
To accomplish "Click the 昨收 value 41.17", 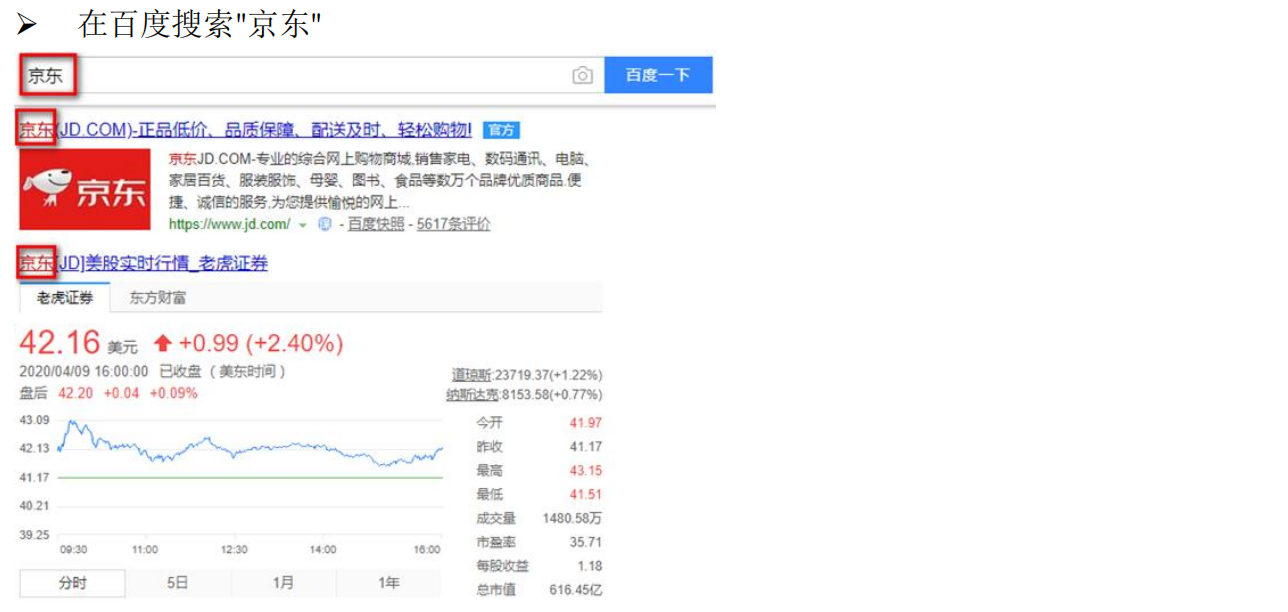I will [585, 447].
